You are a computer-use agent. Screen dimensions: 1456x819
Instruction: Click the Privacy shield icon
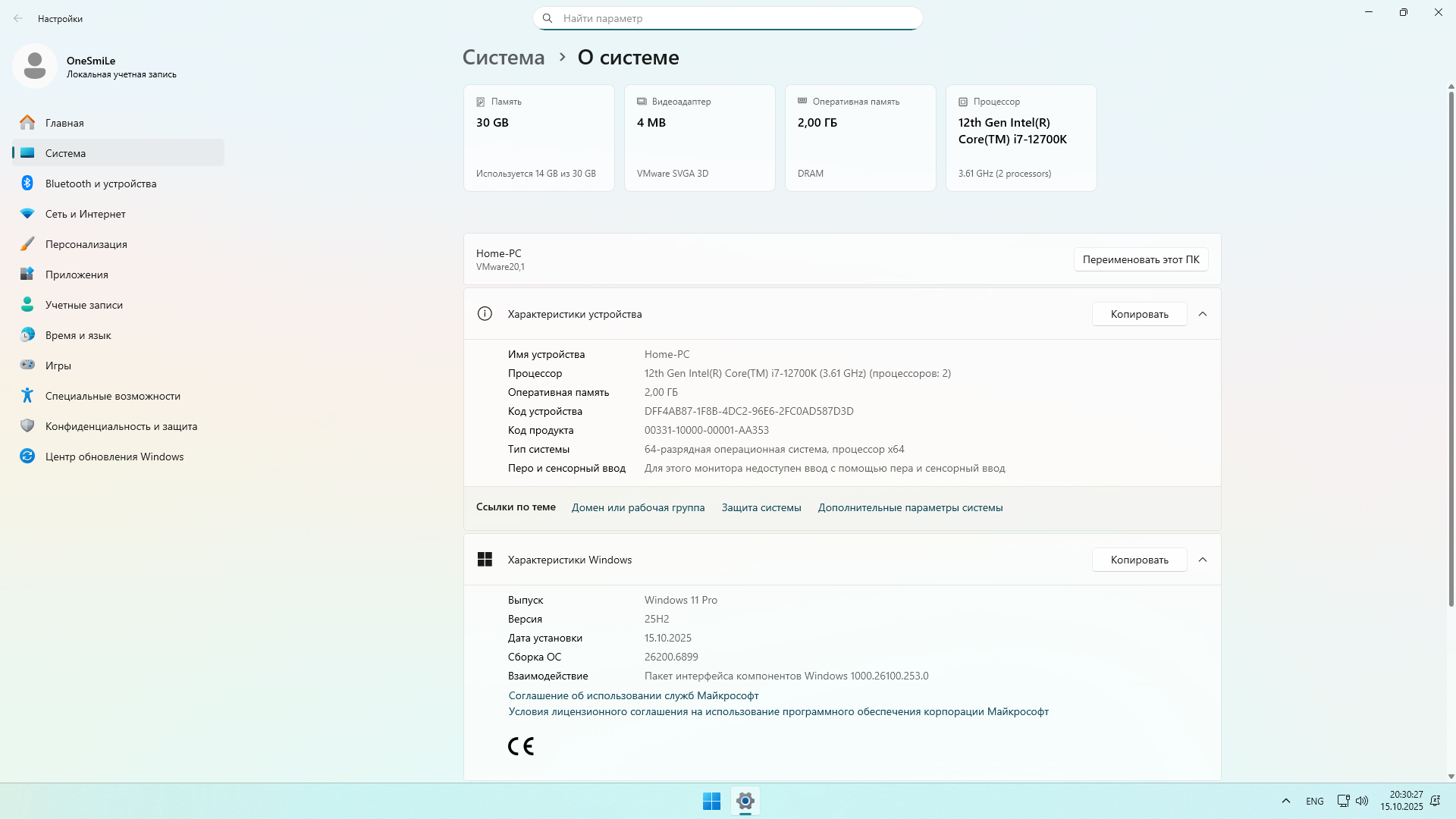(x=27, y=426)
